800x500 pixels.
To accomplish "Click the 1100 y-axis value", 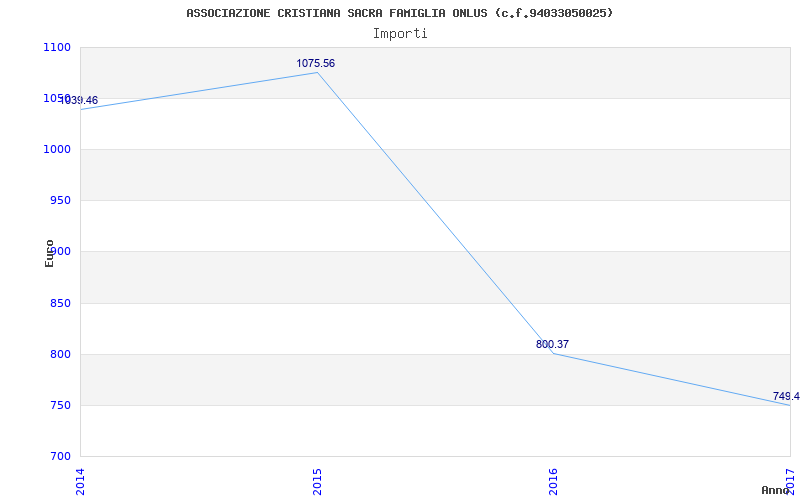I will [57, 47].
